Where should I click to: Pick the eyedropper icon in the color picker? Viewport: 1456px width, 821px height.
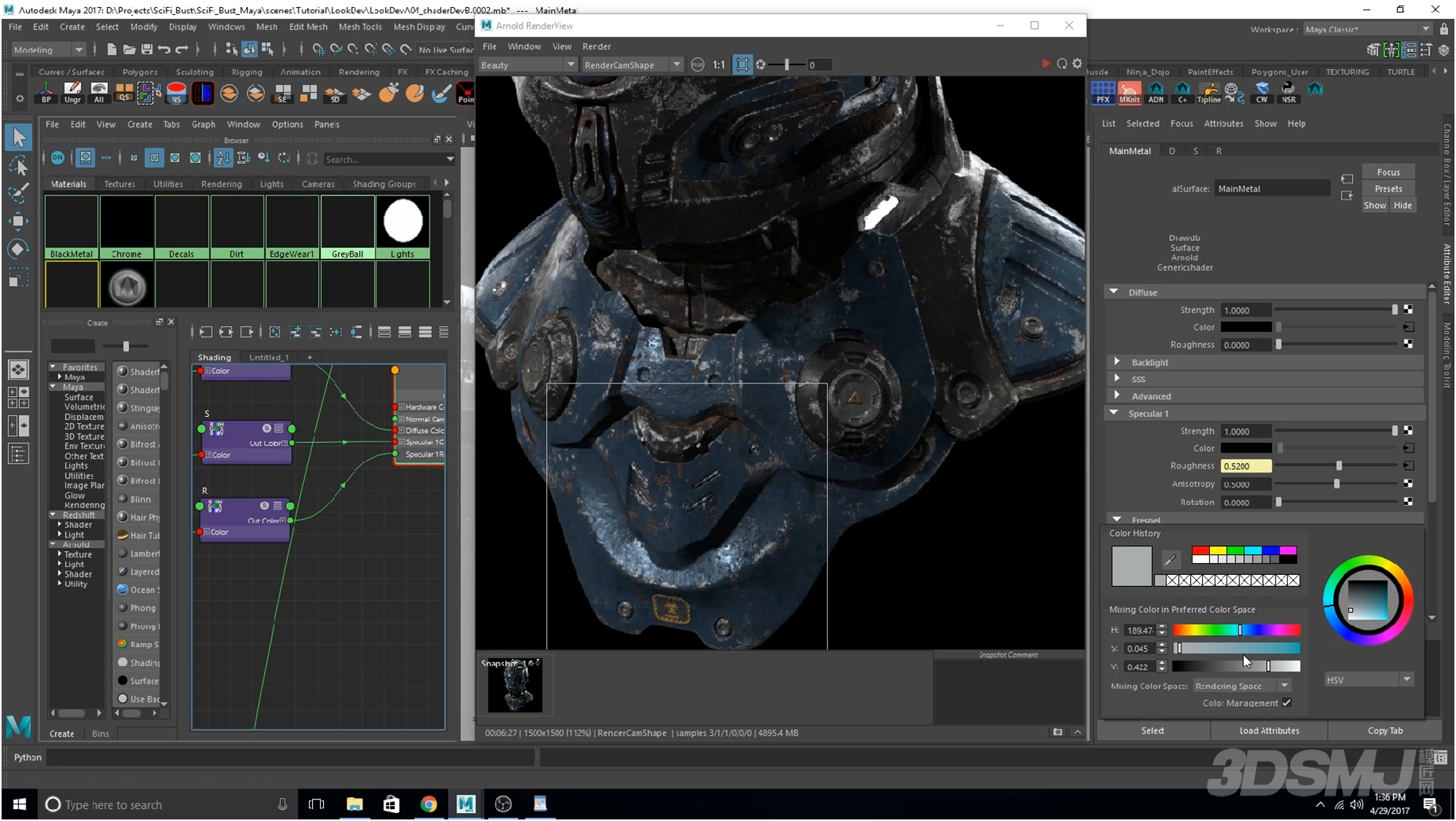tap(1169, 560)
